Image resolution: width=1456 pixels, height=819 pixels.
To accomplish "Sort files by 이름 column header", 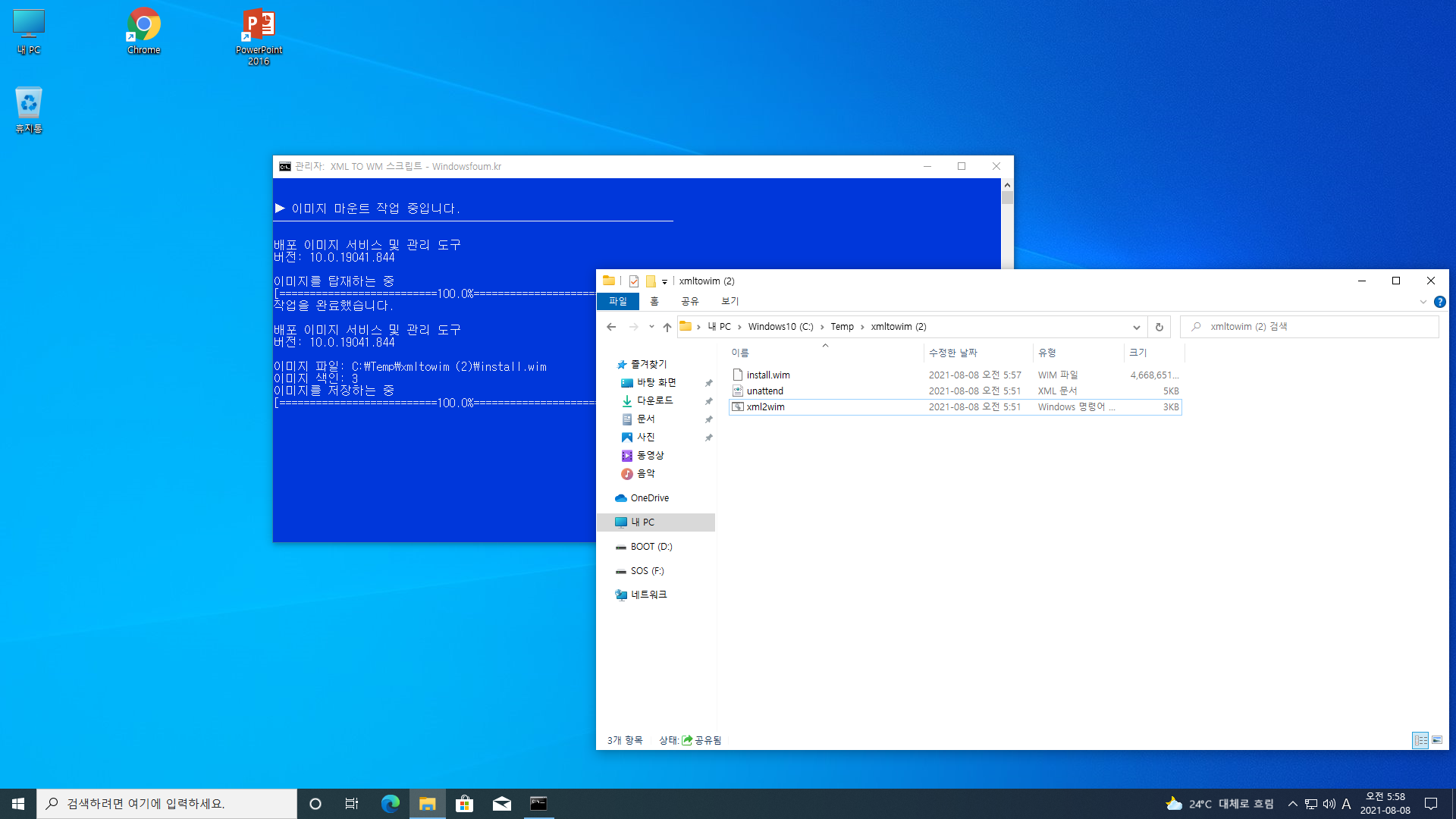I will 825,353.
